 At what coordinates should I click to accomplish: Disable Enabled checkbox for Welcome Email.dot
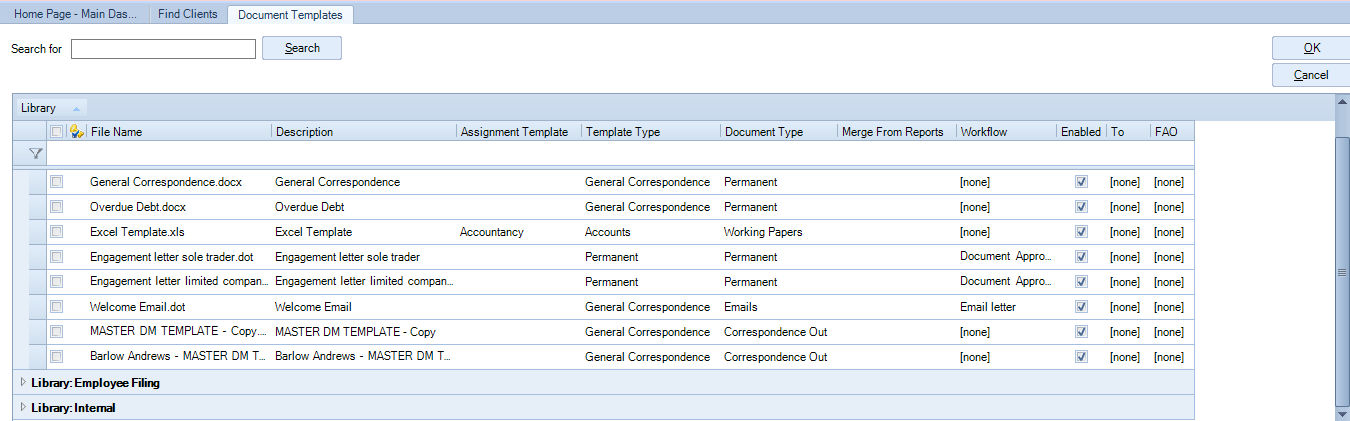[1081, 307]
